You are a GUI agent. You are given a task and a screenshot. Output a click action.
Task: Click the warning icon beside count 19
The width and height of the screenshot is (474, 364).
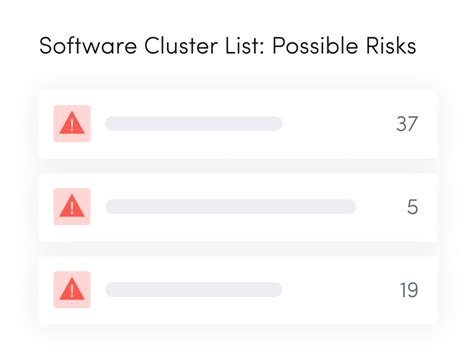(72, 289)
